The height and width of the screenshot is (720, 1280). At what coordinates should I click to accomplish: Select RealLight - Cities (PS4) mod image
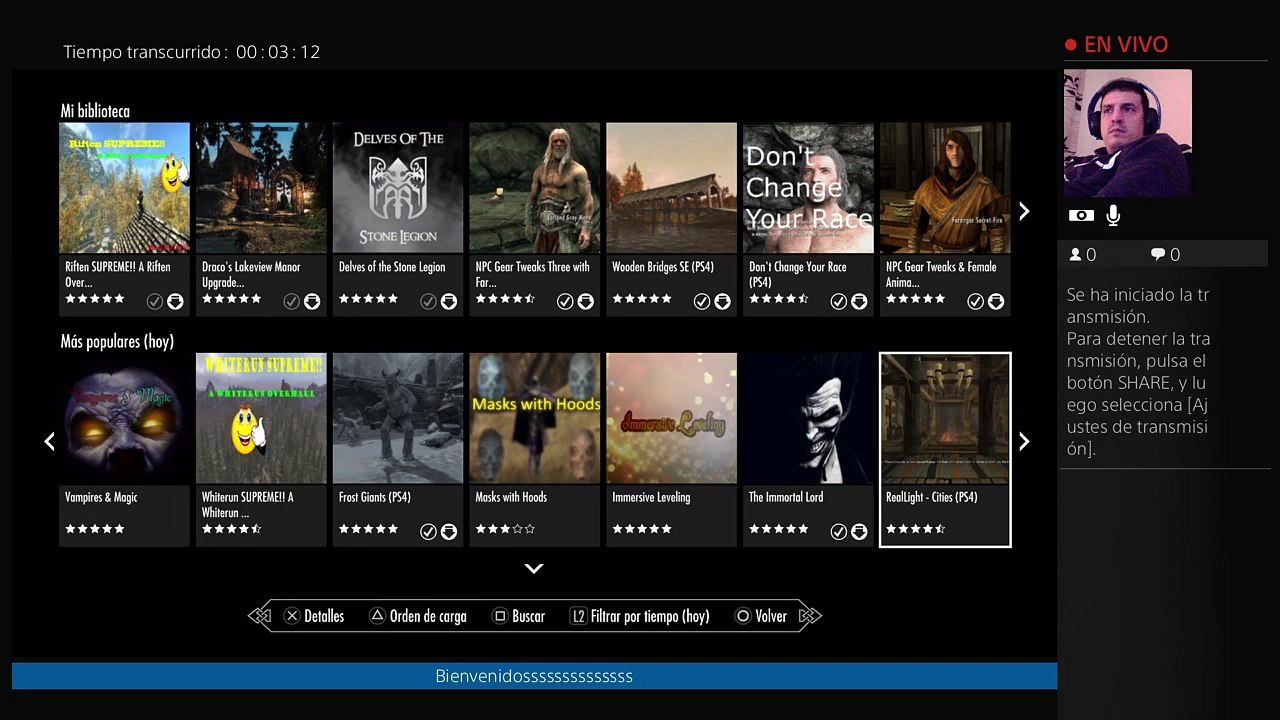pyautogui.click(x=945, y=418)
